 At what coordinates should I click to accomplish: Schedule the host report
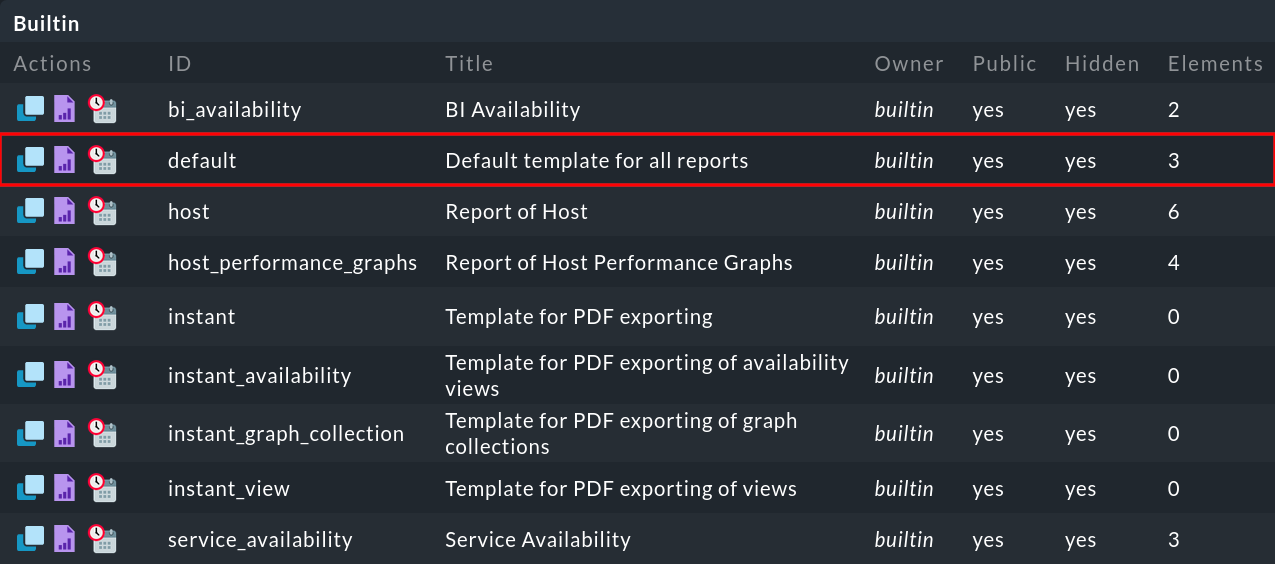coord(102,211)
